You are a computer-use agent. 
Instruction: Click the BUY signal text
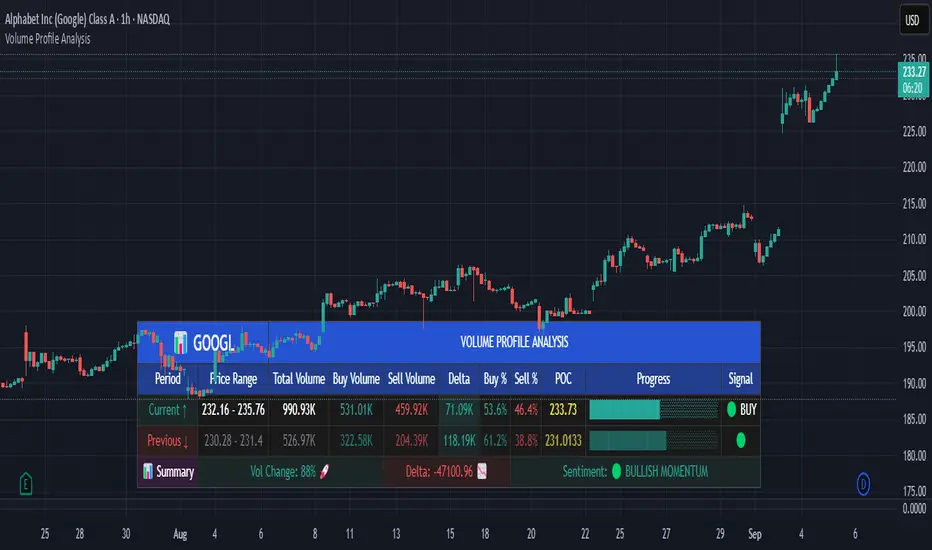tap(748, 410)
